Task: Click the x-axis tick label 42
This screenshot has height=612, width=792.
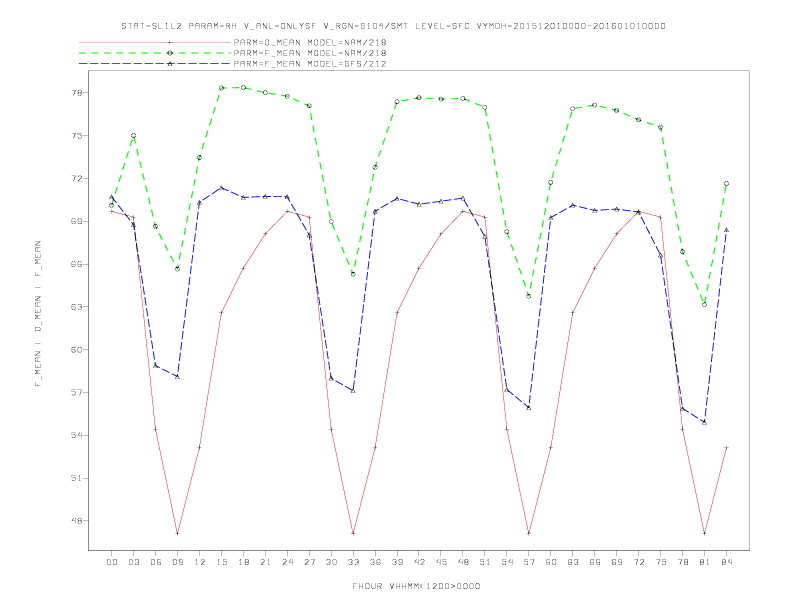Action: (x=419, y=562)
